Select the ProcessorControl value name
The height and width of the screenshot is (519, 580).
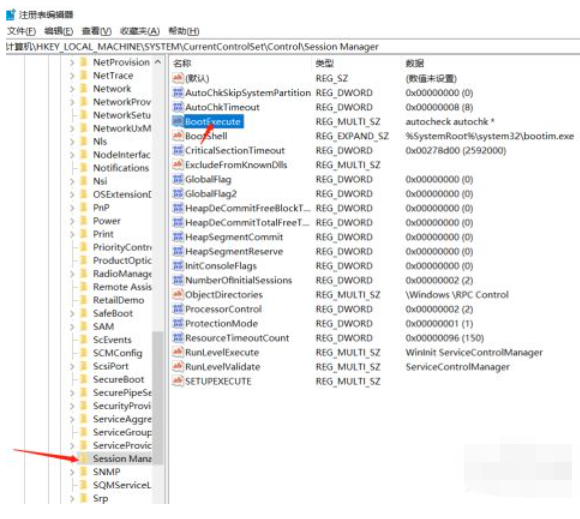pos(223,309)
